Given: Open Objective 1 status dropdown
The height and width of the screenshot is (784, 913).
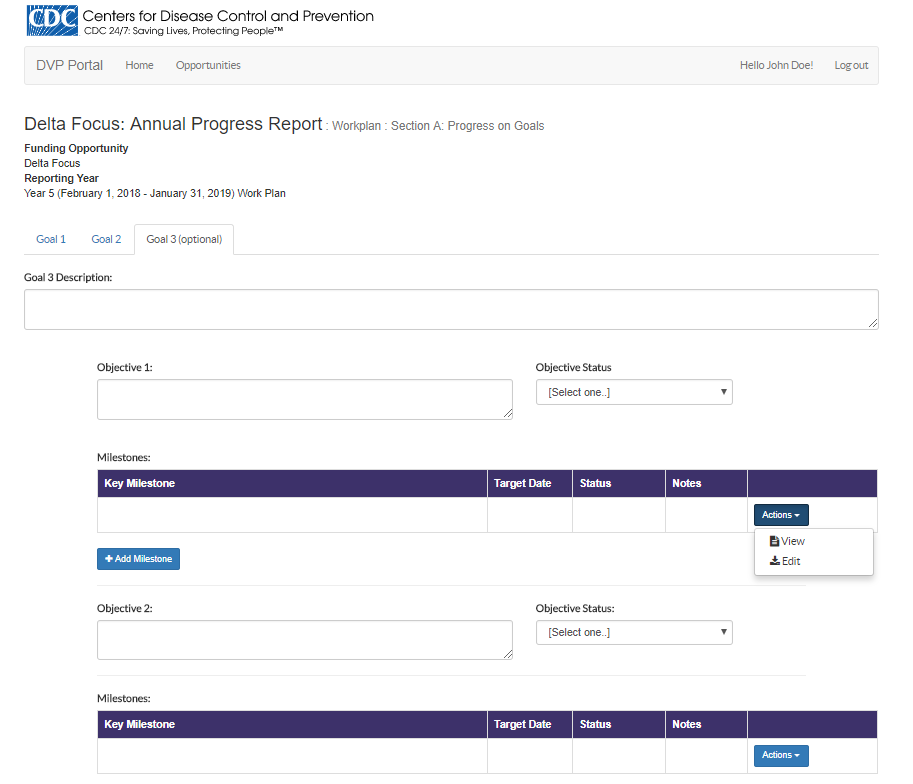Looking at the screenshot, I should coord(634,392).
